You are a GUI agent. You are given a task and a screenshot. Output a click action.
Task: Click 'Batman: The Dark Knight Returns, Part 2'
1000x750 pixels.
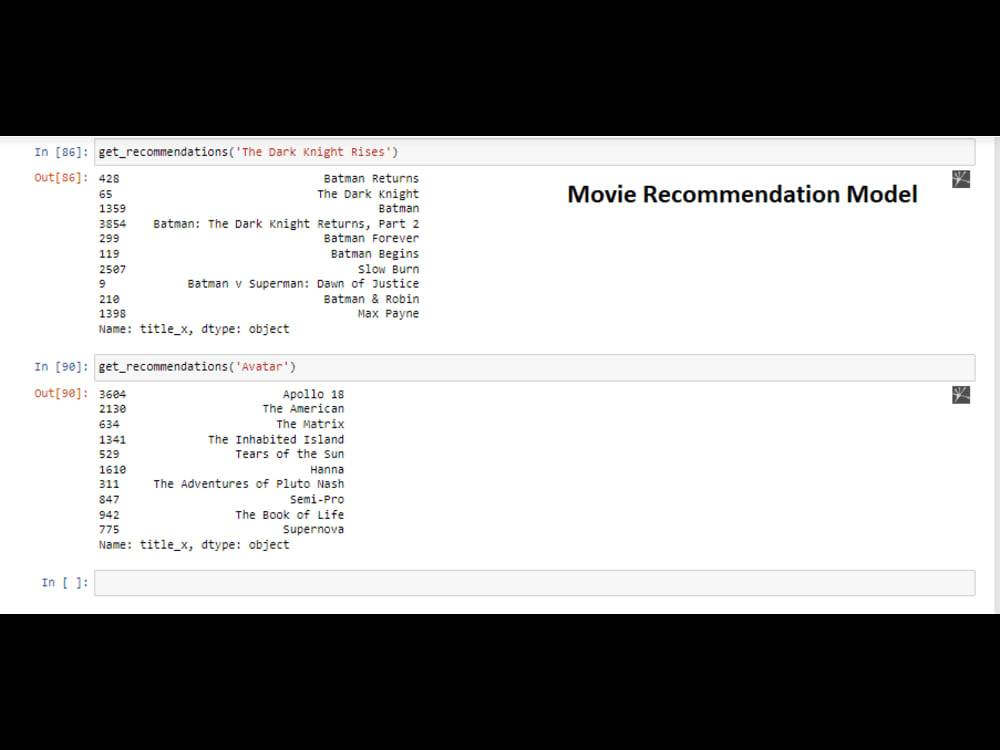click(286, 224)
